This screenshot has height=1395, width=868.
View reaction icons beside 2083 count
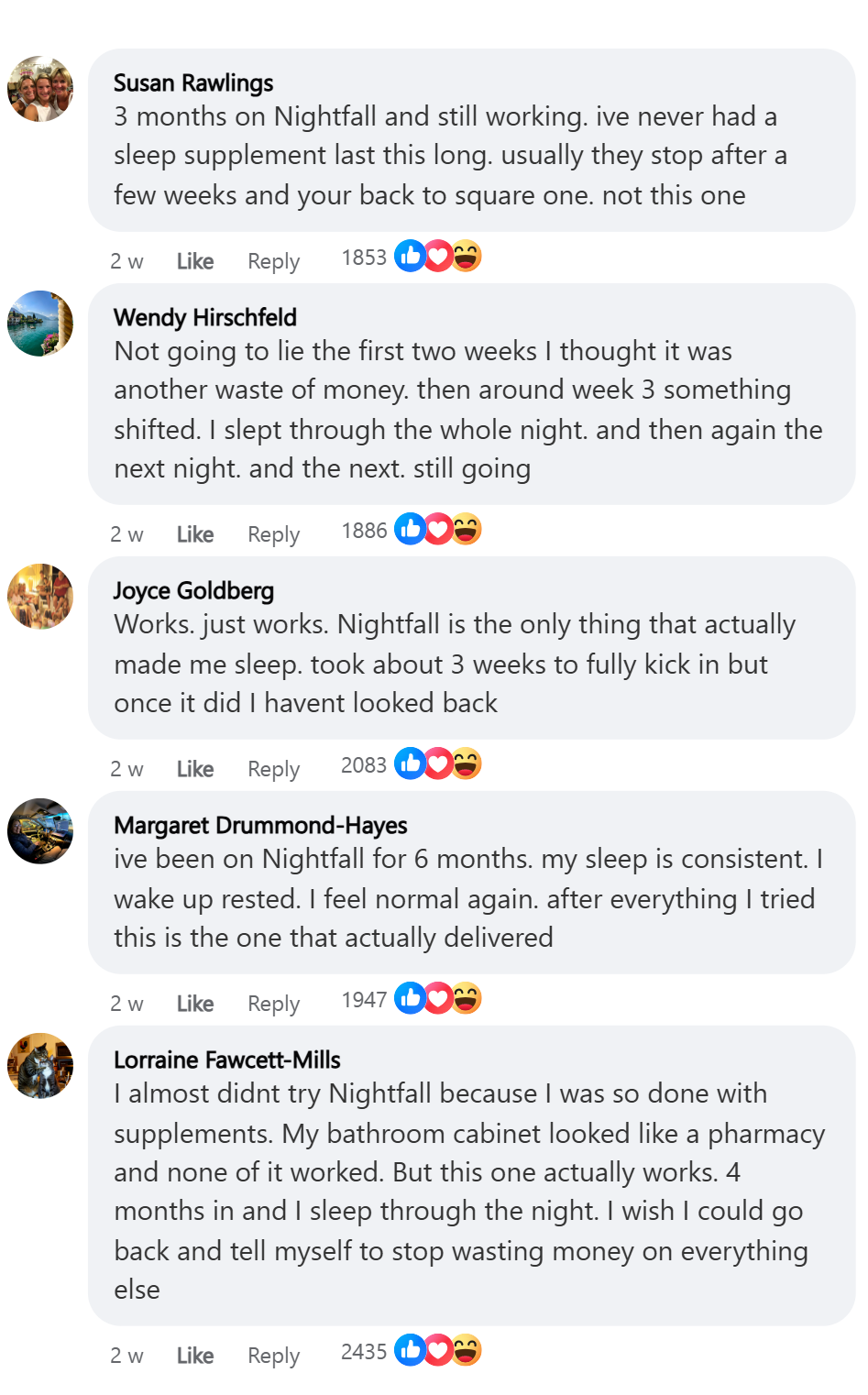pyautogui.click(x=438, y=764)
